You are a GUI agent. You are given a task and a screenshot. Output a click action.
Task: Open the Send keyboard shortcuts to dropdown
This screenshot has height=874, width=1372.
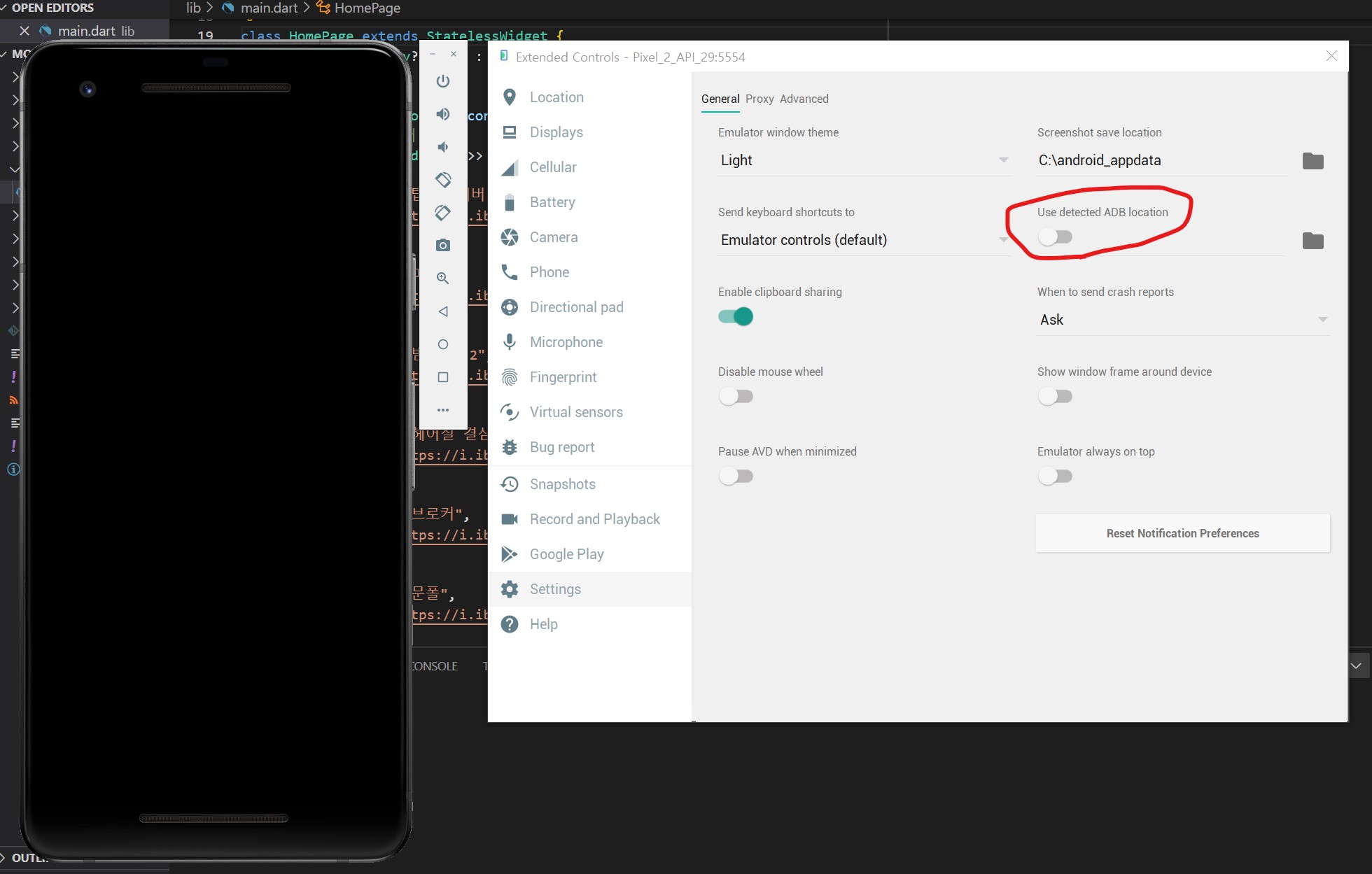click(864, 240)
